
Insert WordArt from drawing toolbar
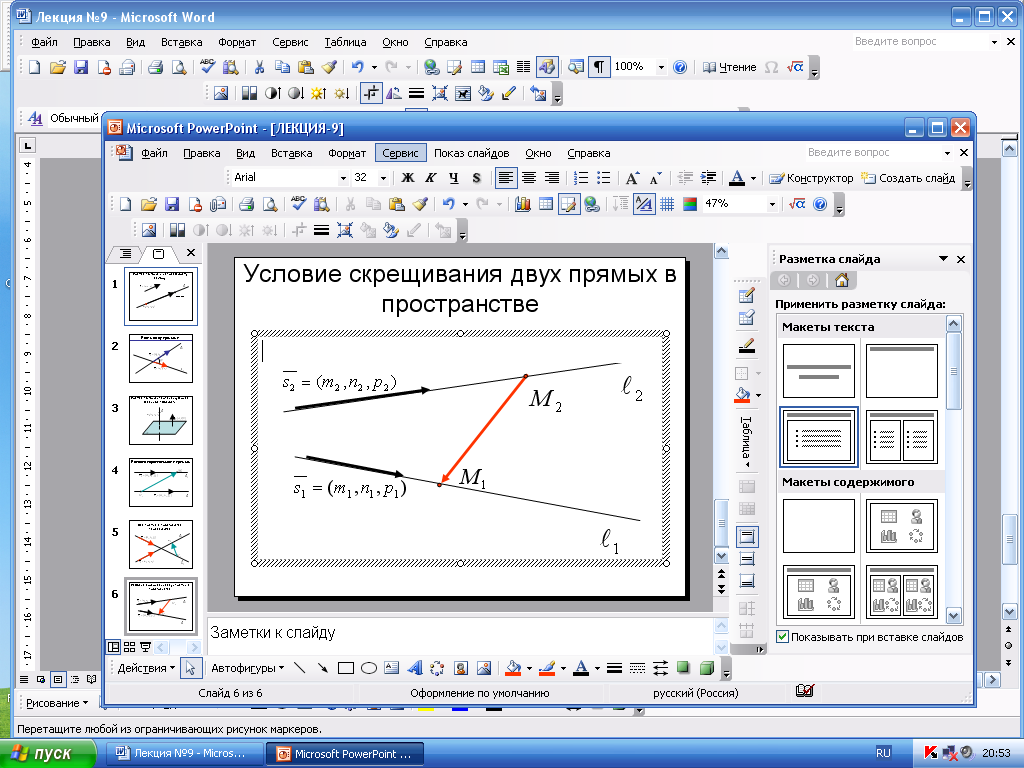415,668
